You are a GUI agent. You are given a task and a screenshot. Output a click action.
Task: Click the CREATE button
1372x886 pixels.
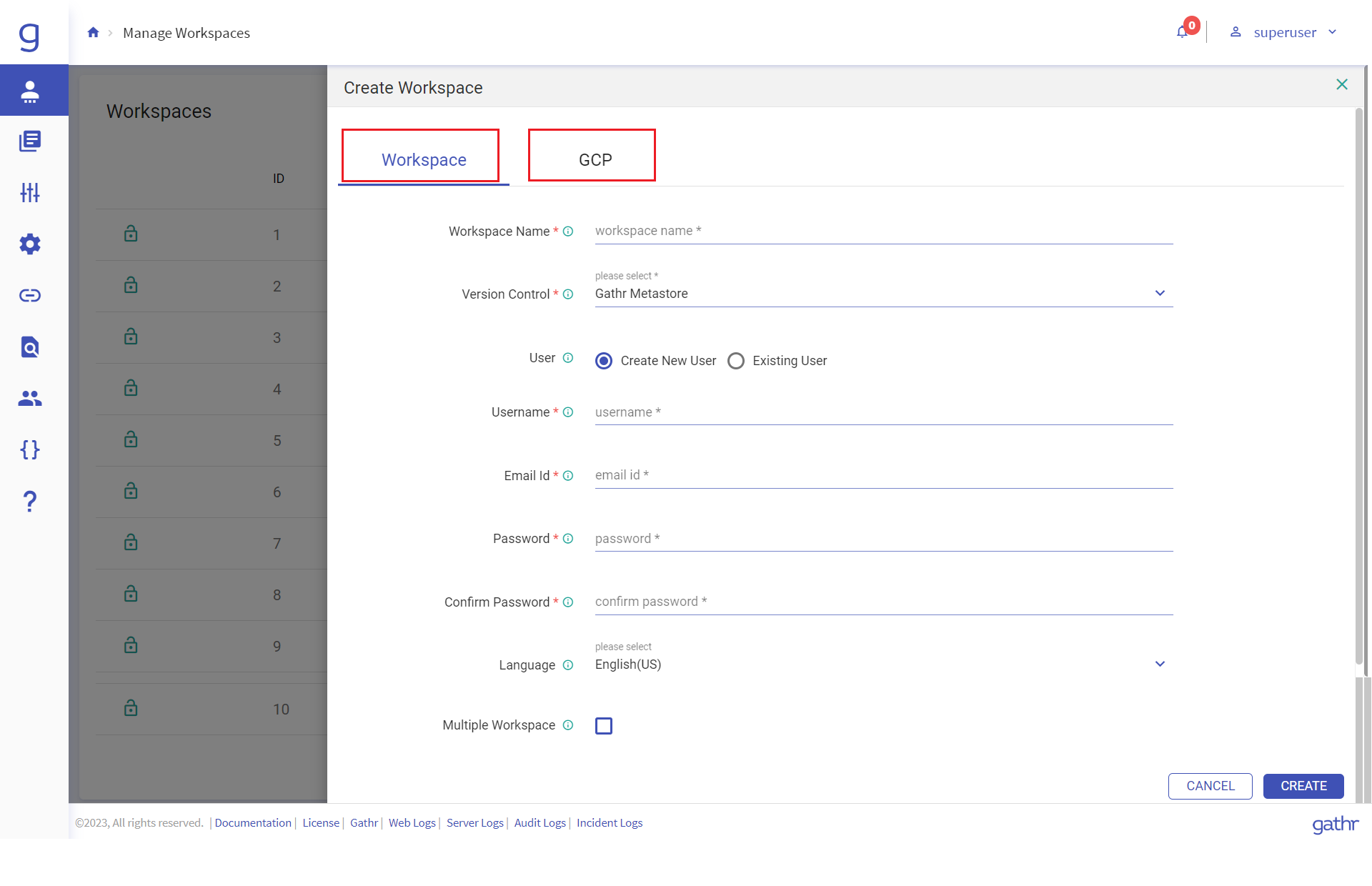click(1303, 786)
